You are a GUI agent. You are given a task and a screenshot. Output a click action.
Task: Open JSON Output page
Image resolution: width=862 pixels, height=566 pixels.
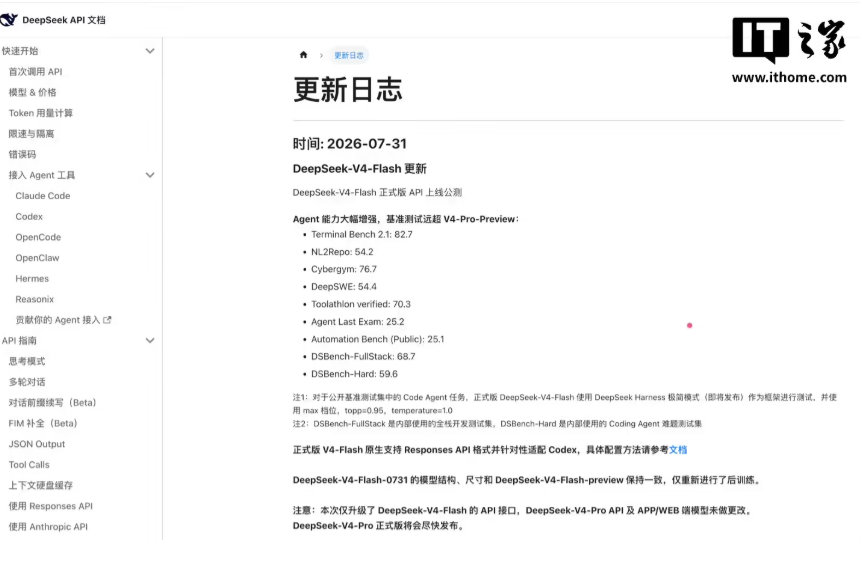(37, 444)
